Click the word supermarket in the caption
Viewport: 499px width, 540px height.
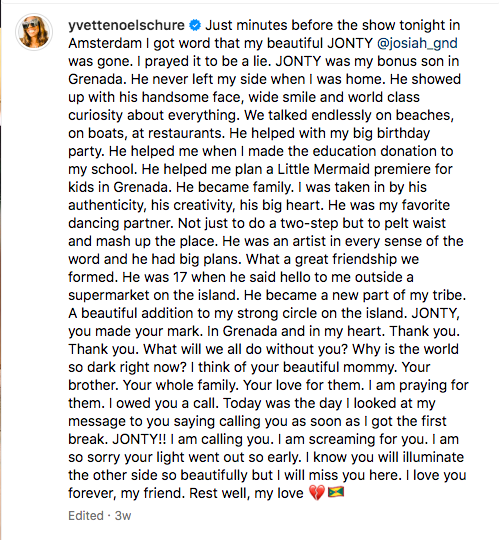(x=109, y=295)
